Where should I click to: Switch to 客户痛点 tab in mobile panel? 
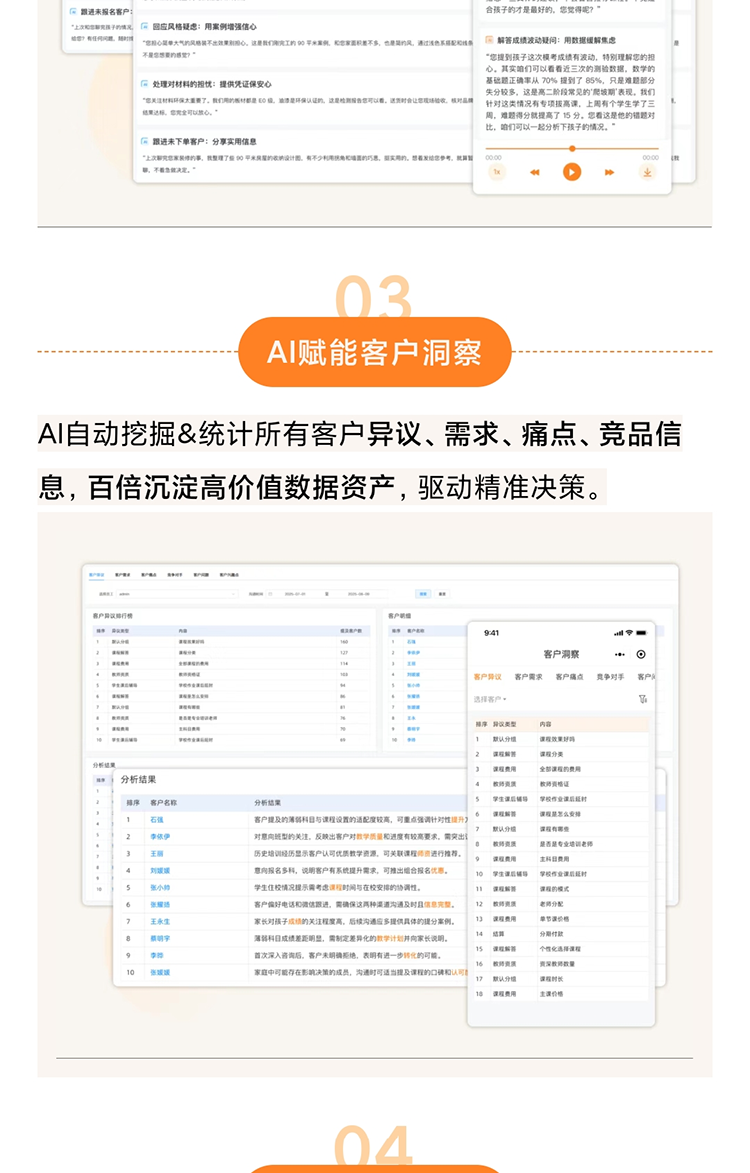coord(569,677)
